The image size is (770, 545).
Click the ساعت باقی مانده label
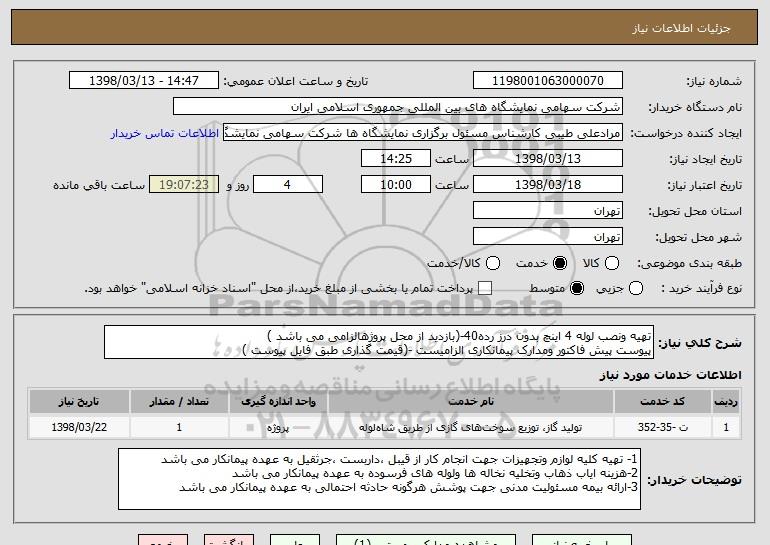99,186
